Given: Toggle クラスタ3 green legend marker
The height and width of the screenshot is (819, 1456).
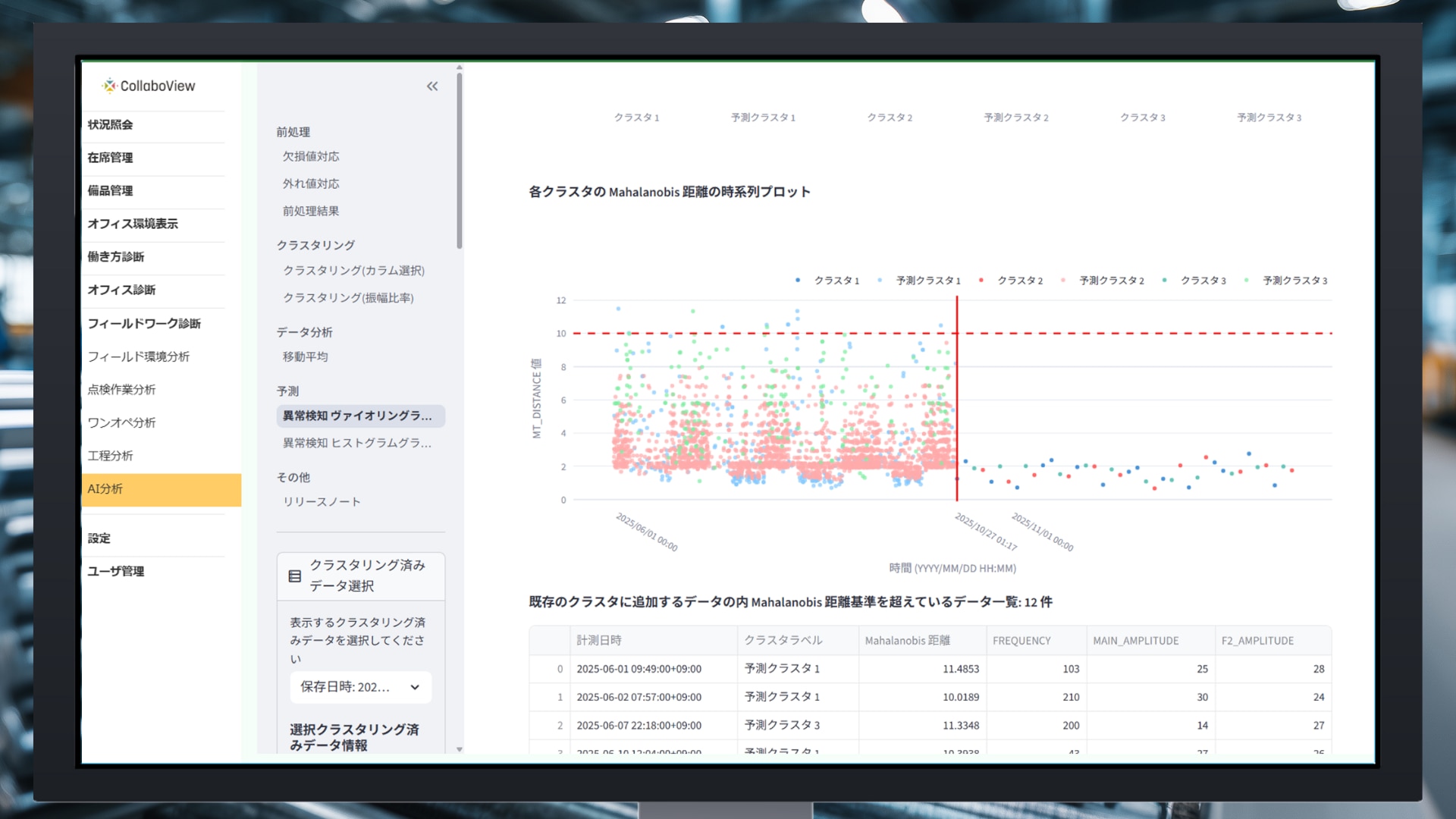Looking at the screenshot, I should (x=1165, y=281).
